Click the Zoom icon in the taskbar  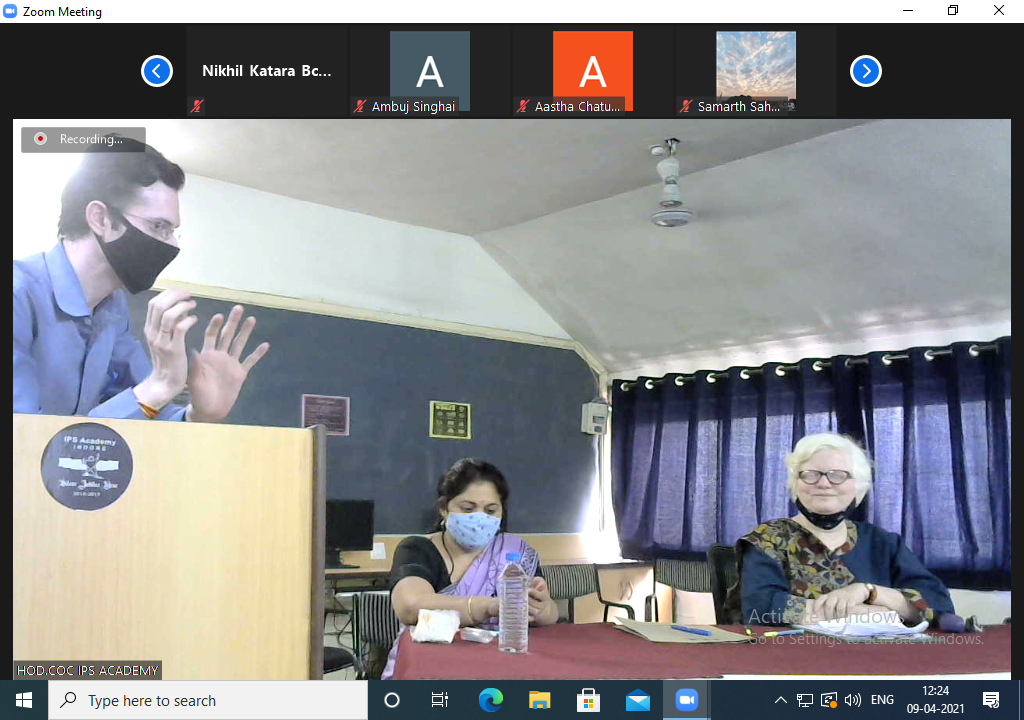pos(686,700)
